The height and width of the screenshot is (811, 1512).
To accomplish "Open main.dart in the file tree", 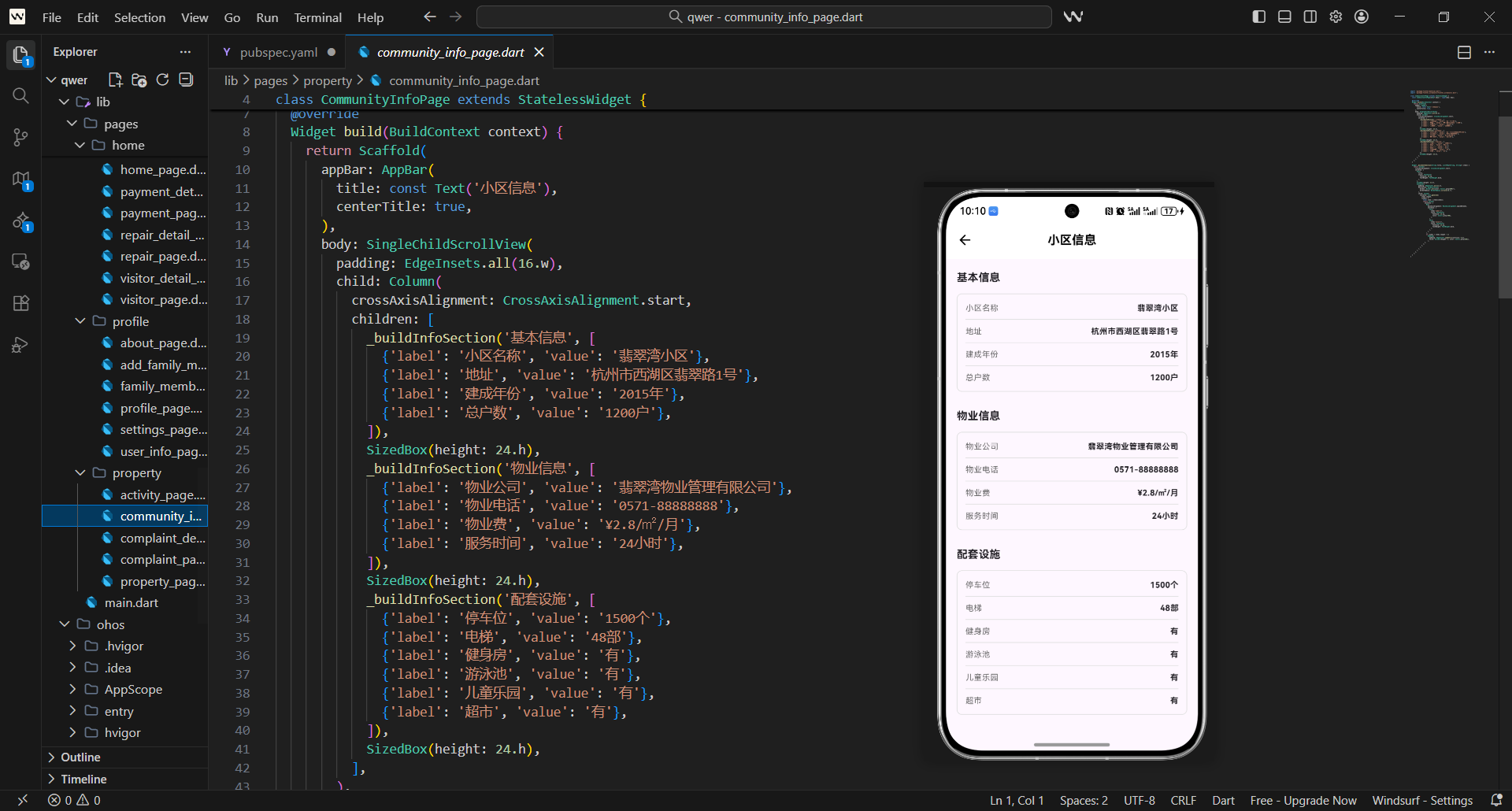I will 131,602.
